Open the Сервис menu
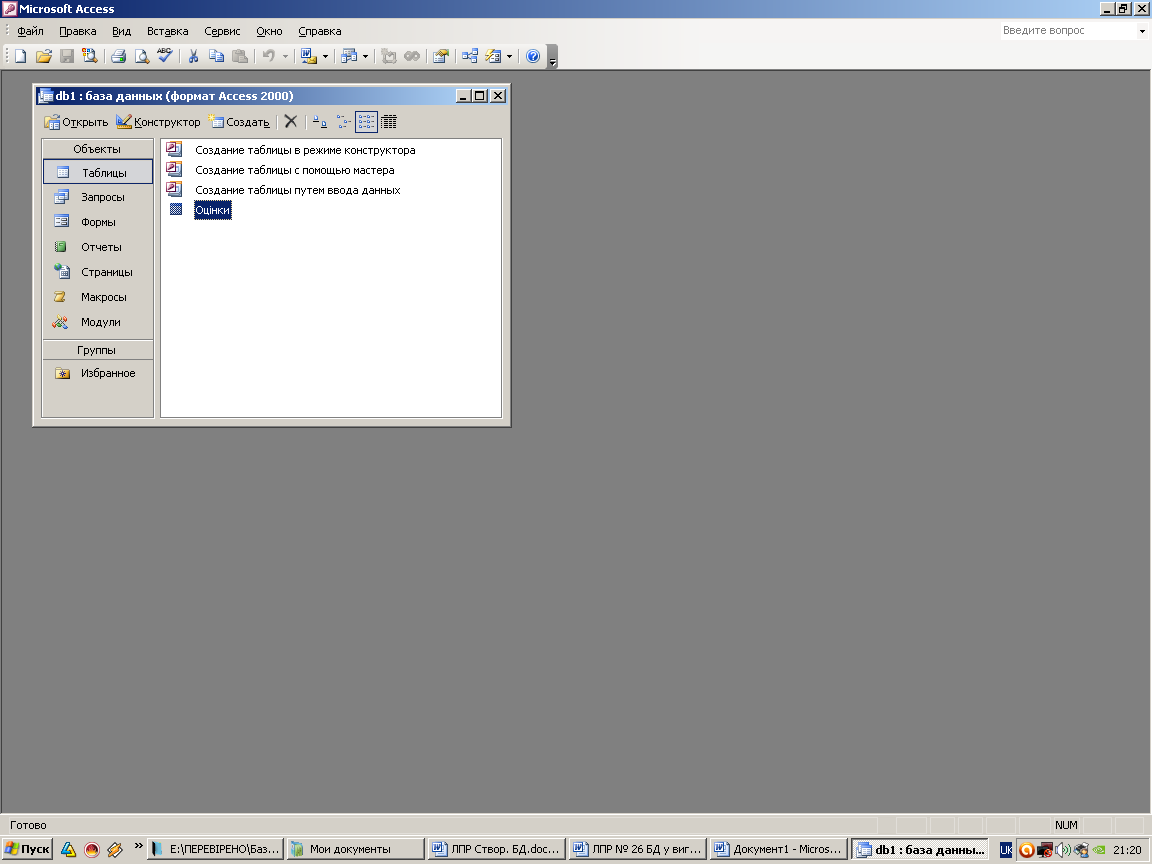This screenshot has height=864, width=1152. pyautogui.click(x=222, y=31)
